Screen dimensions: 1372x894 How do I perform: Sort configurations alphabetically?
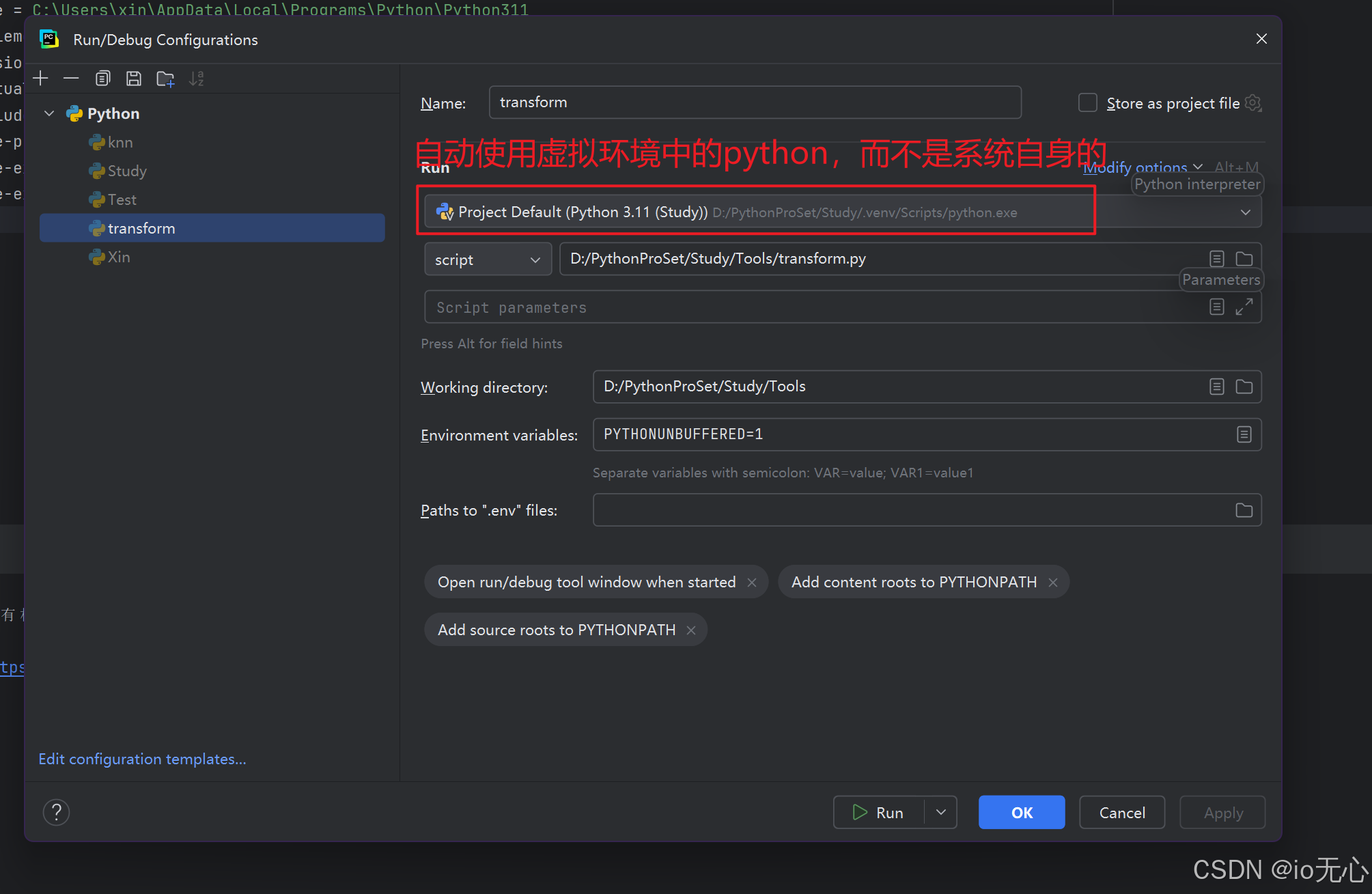coord(196,78)
